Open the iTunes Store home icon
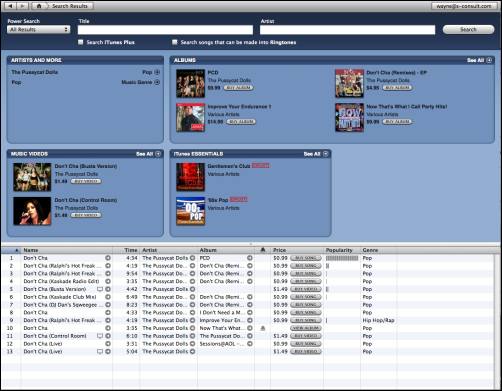502x391 pixels. pos(39,6)
